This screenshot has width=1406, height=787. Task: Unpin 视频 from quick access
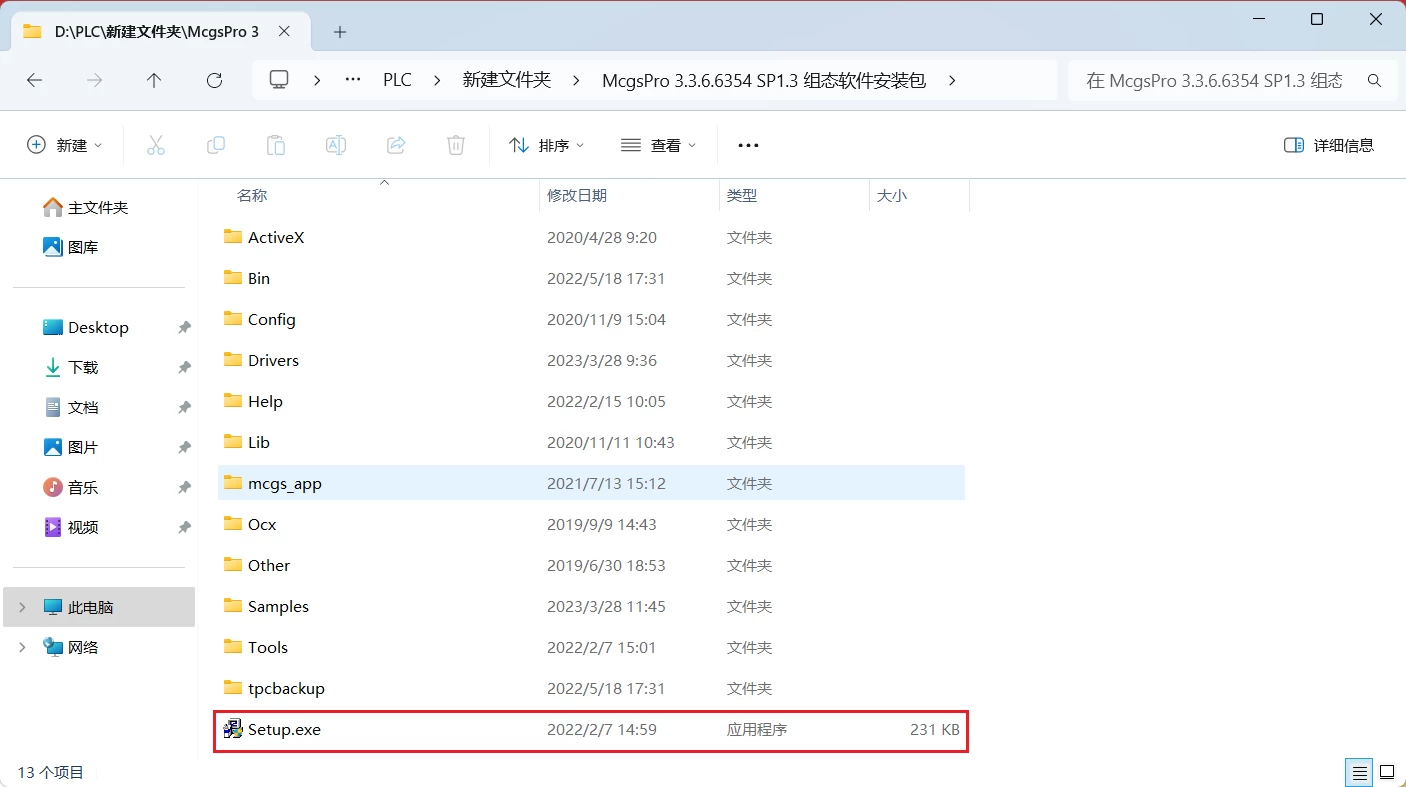(x=184, y=527)
